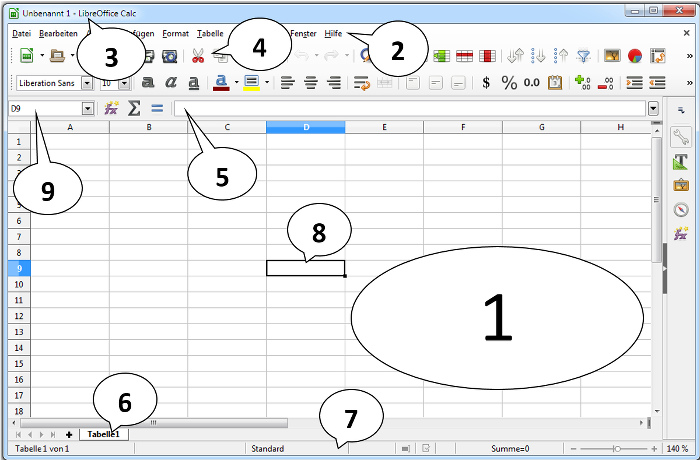The image size is (700, 460).
Task: Expand the formula input line arrow
Action: point(654,108)
